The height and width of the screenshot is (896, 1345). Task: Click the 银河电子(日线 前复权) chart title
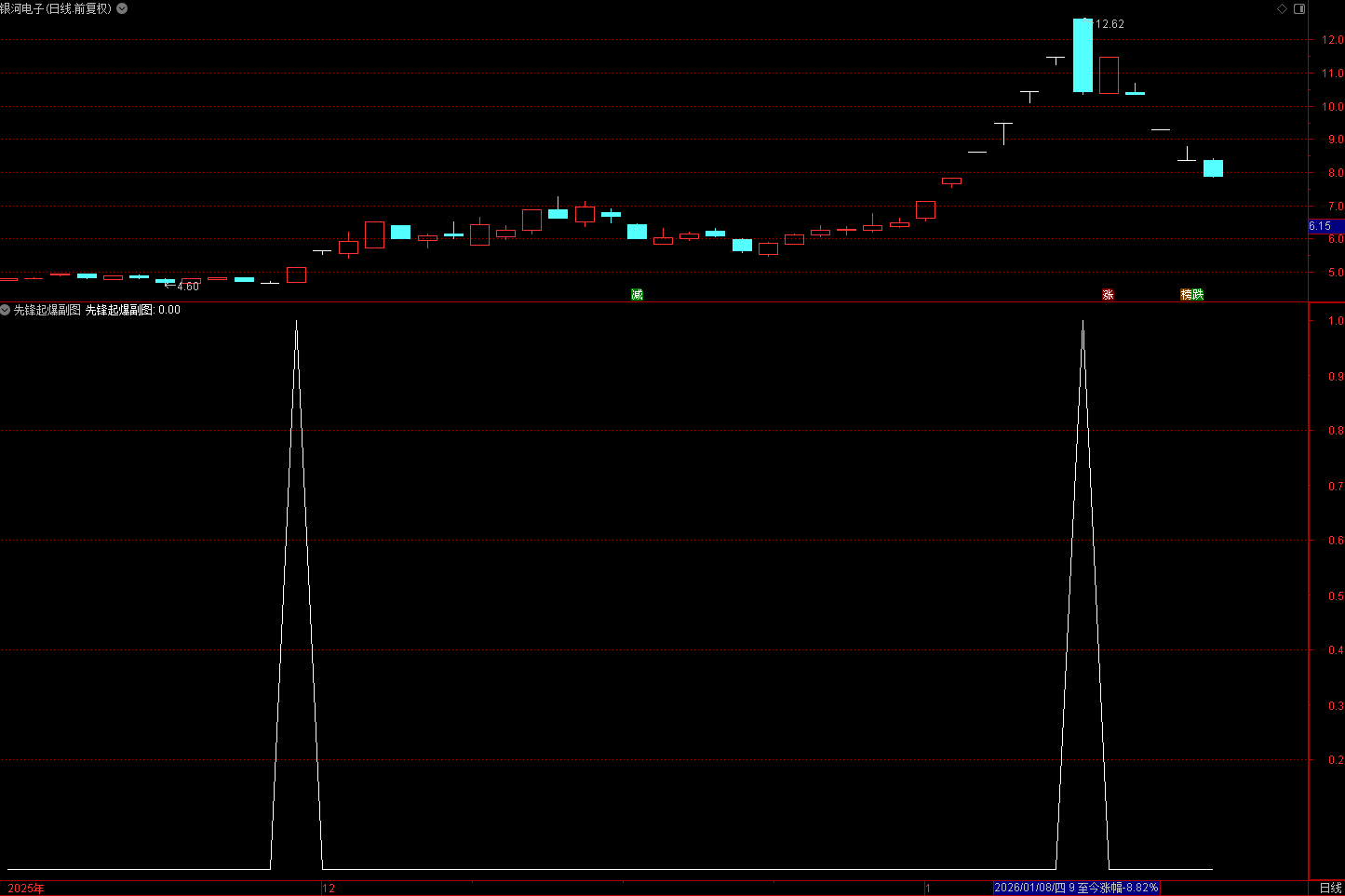[x=56, y=8]
